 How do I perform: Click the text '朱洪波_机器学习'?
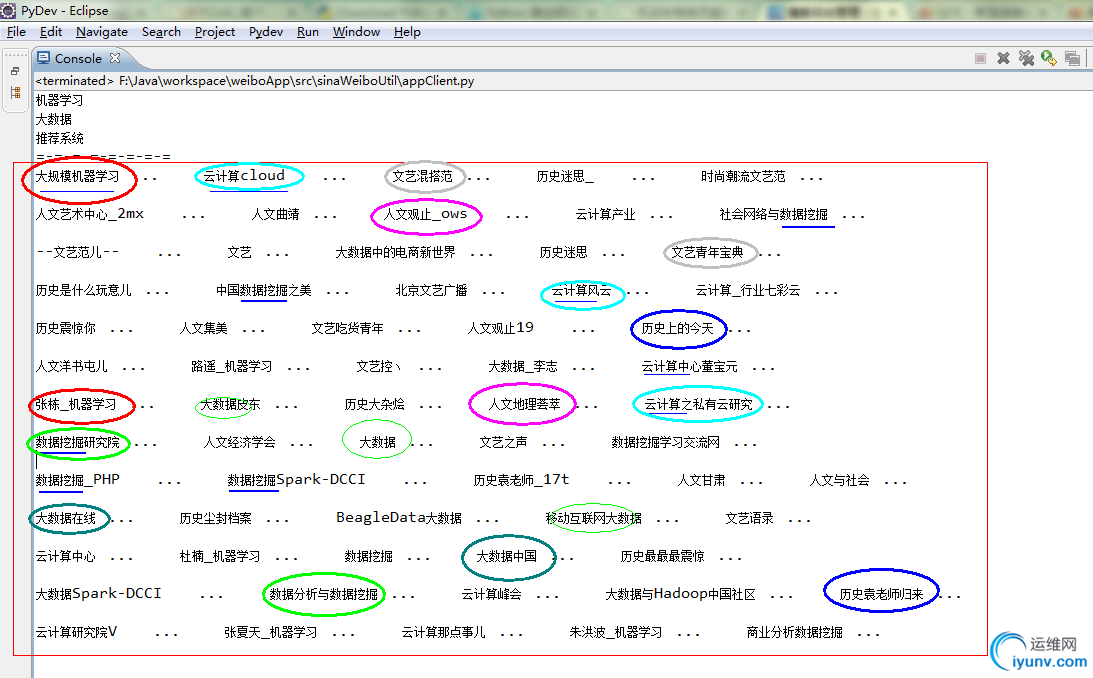click(x=616, y=631)
